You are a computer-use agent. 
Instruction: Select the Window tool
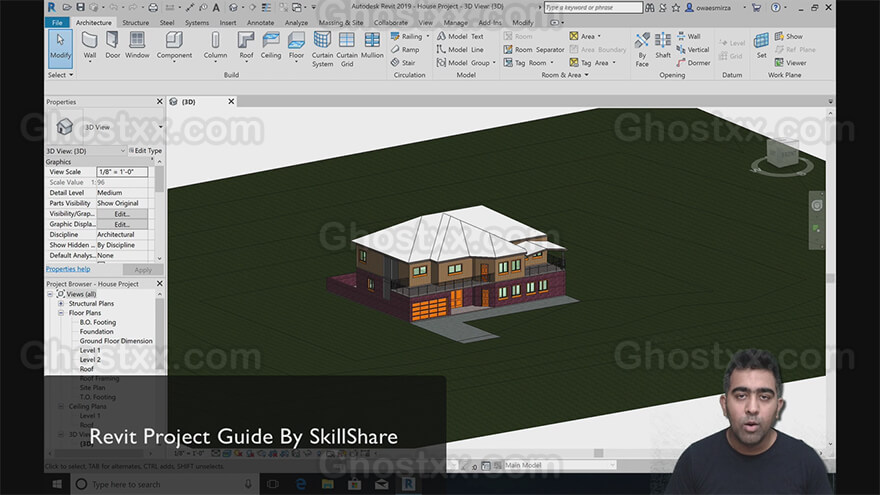coord(137,46)
